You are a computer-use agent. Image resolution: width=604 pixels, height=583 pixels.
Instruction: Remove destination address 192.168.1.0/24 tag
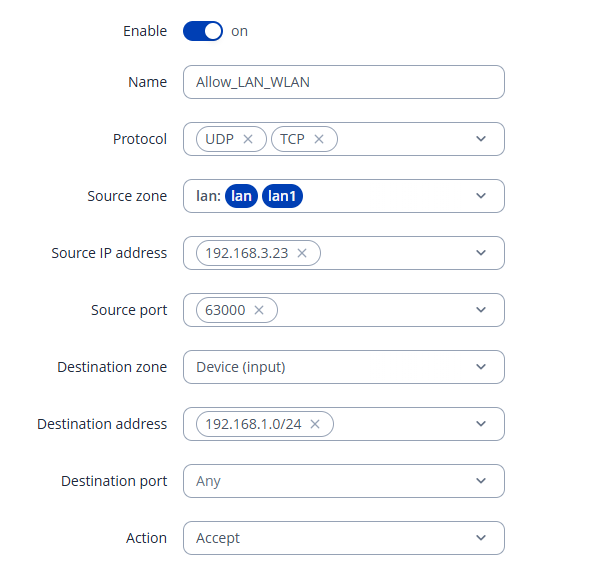(315, 424)
